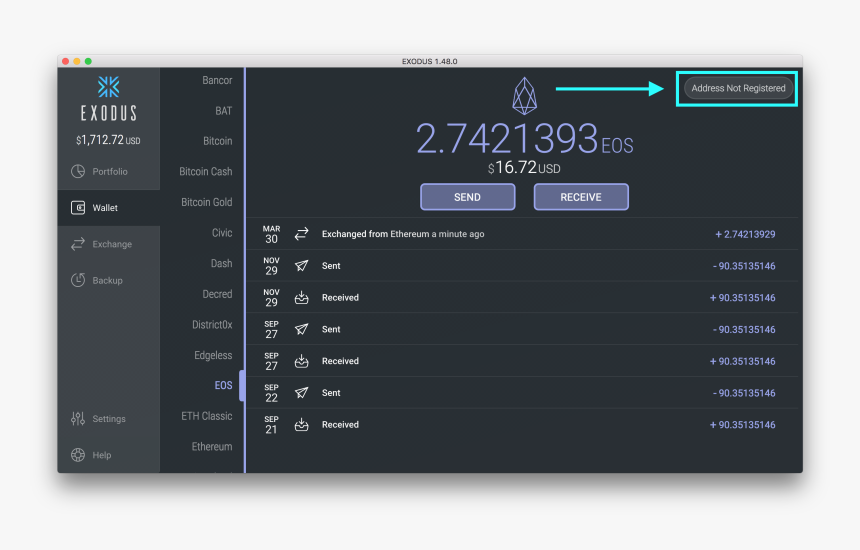The height and width of the screenshot is (550, 860).
Task: Click sent paper-plane icon on Sep 22 row
Action: point(301,393)
